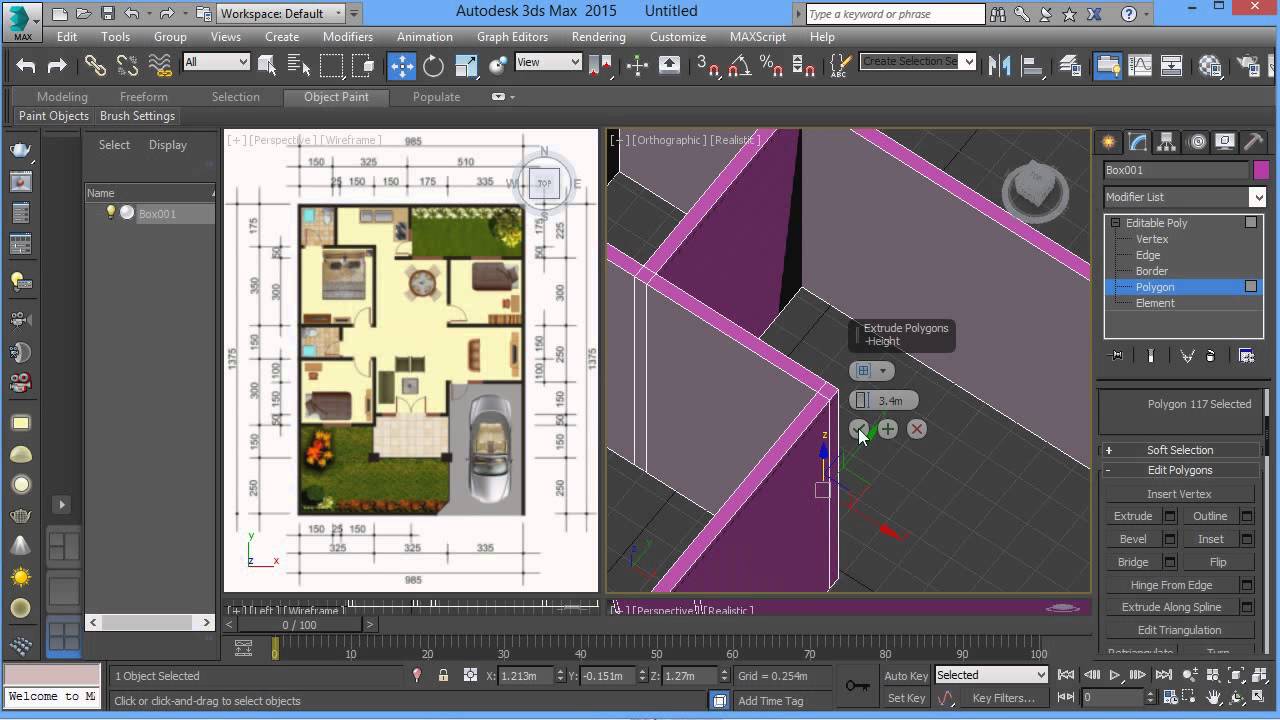Click the binoculars search icon
The height and width of the screenshot is (720, 1280).
(1000, 13)
